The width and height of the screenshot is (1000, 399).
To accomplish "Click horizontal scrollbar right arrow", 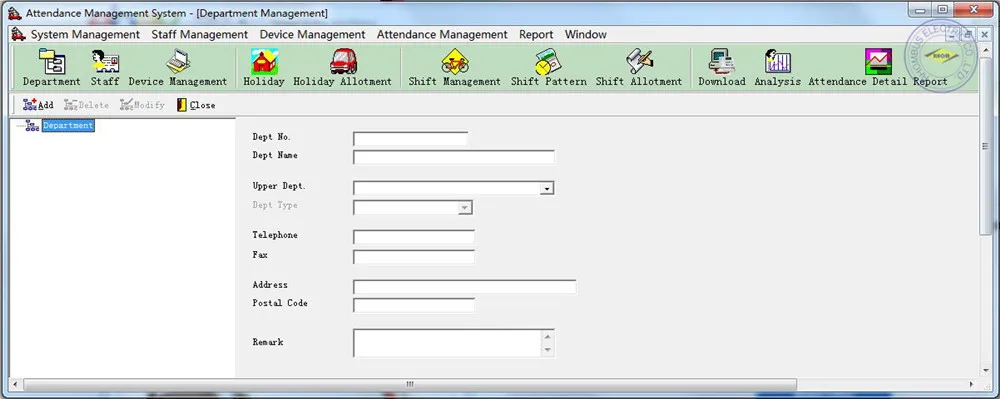I will (972, 384).
